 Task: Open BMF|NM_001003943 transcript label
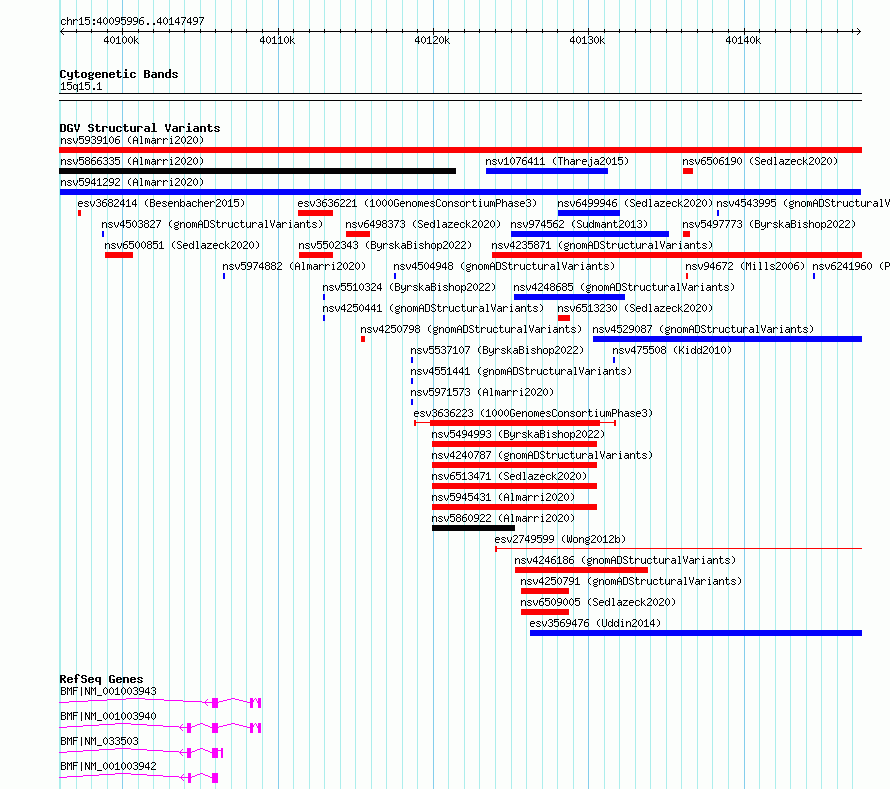(x=108, y=691)
